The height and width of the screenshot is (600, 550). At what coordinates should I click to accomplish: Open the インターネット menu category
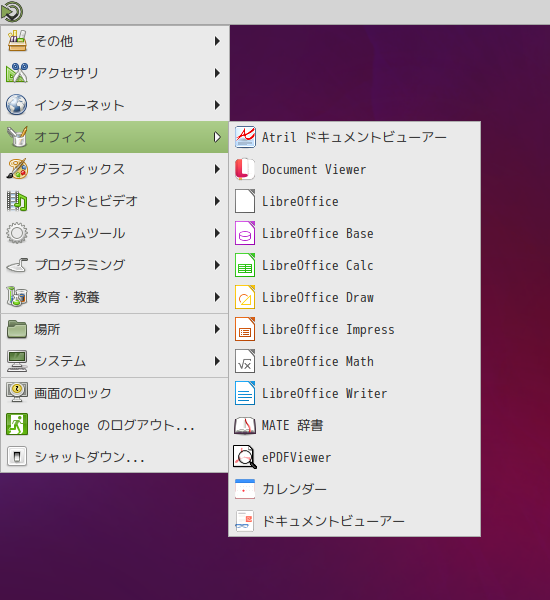[x=114, y=105]
